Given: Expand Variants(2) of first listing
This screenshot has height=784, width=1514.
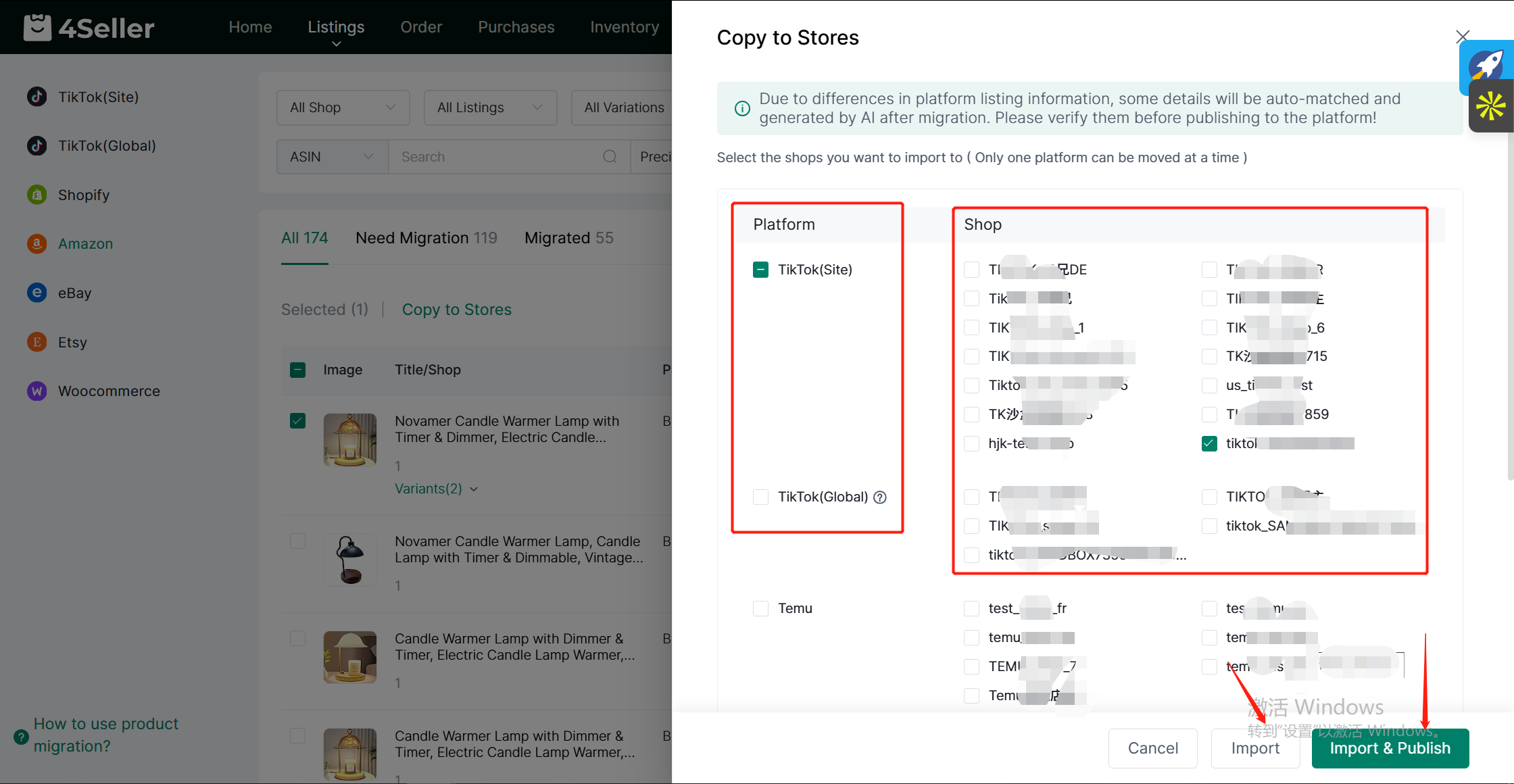Looking at the screenshot, I should click(x=437, y=489).
